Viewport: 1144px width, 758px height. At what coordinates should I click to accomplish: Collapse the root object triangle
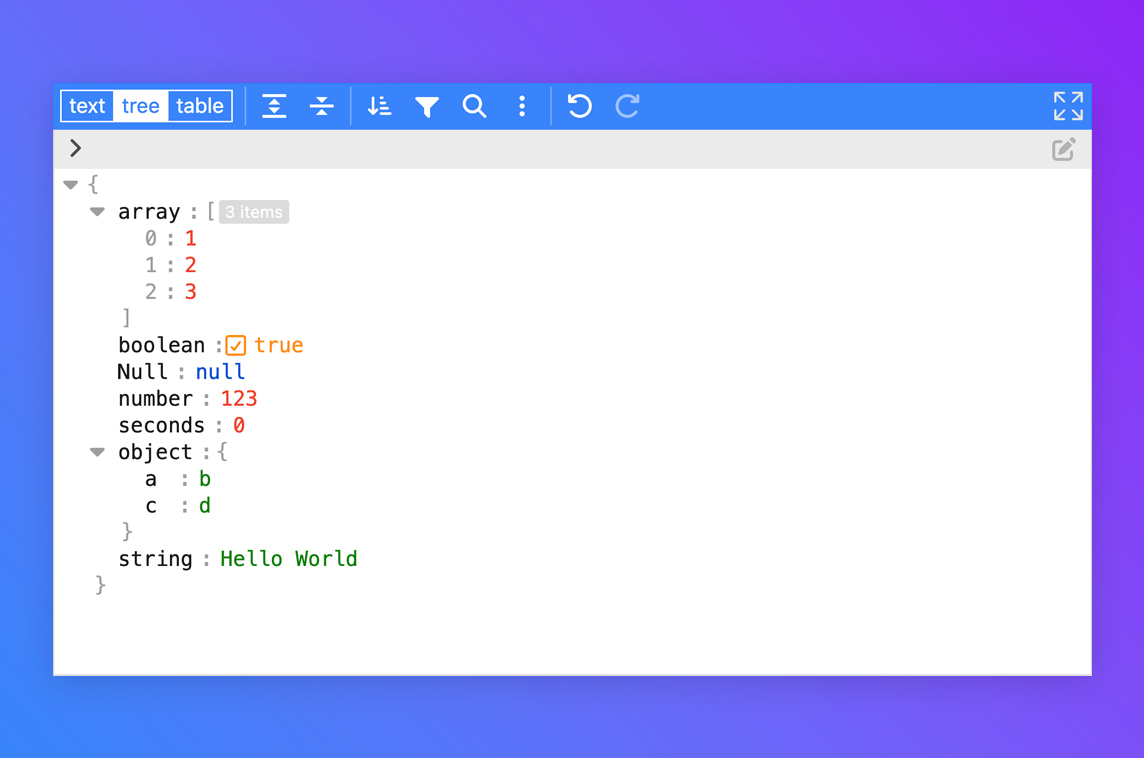70,185
